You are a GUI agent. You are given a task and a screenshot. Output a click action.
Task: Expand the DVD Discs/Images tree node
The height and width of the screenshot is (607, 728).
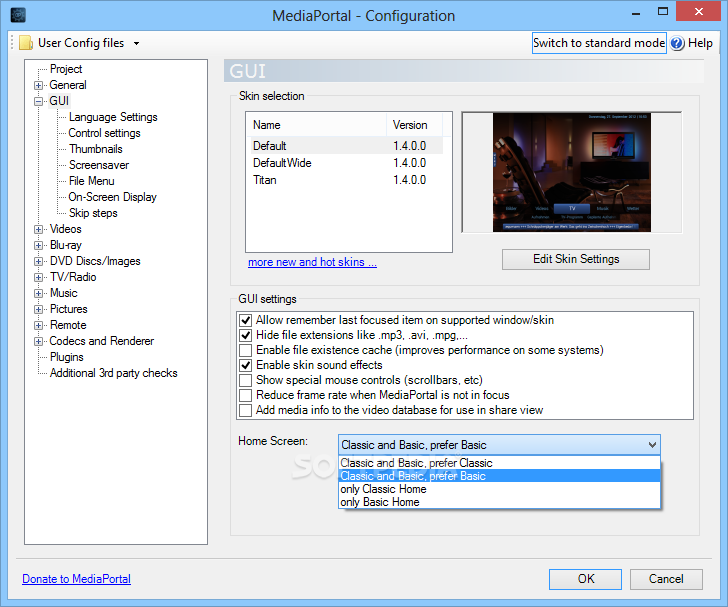coord(39,261)
